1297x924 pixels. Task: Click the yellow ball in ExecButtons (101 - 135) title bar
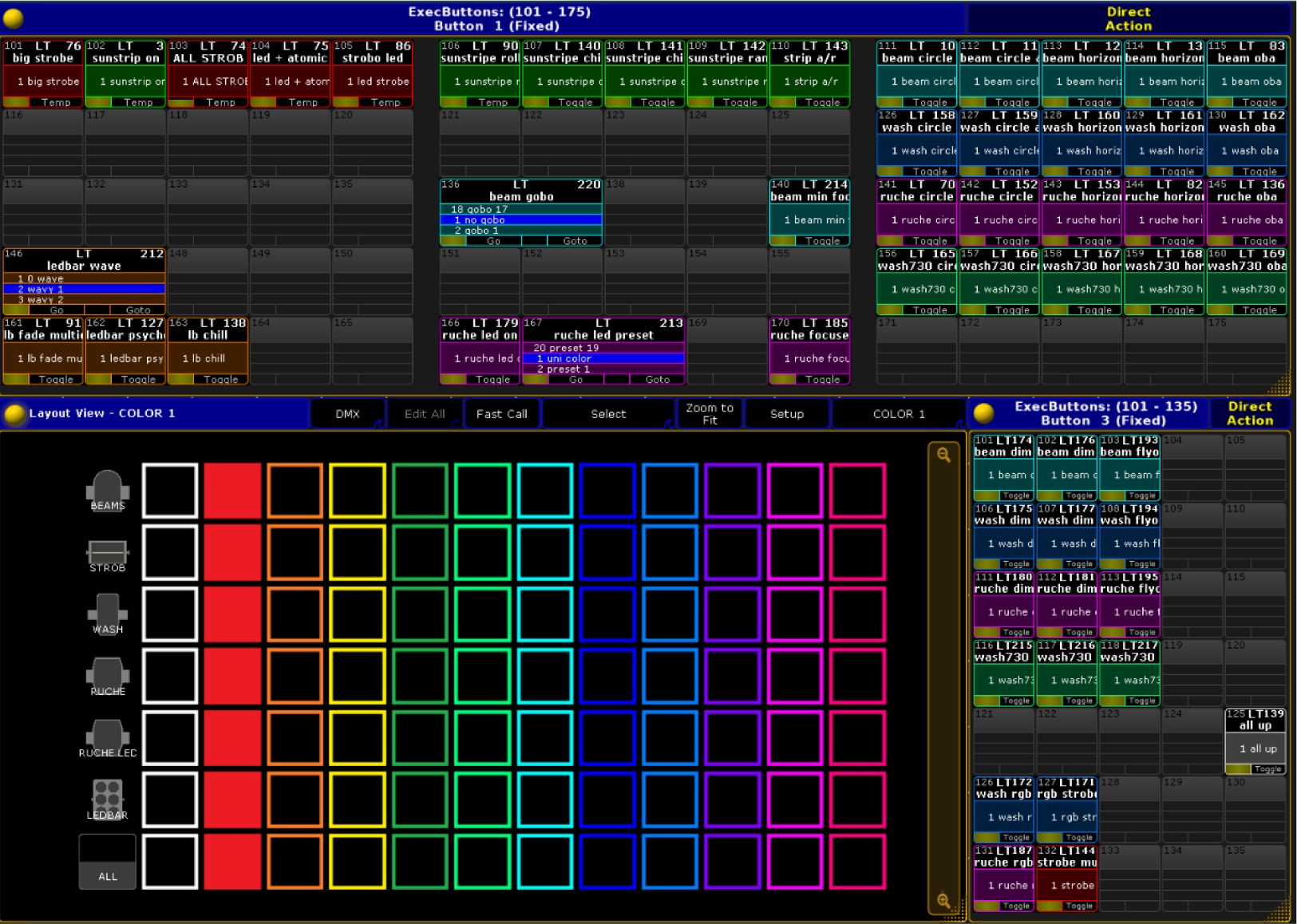pyautogui.click(x=984, y=413)
